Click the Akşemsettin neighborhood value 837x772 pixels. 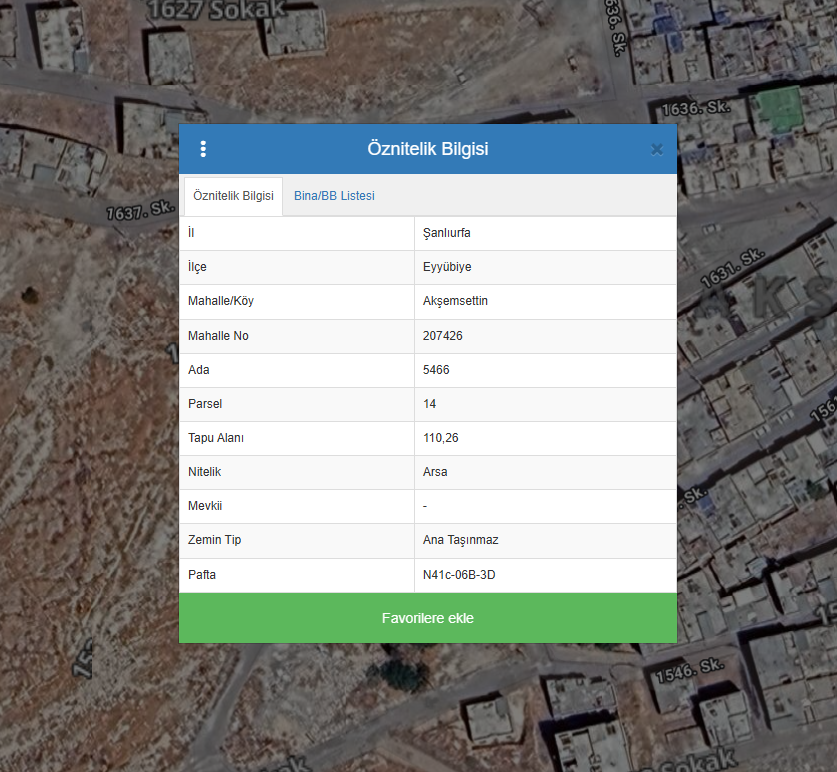[x=455, y=301]
